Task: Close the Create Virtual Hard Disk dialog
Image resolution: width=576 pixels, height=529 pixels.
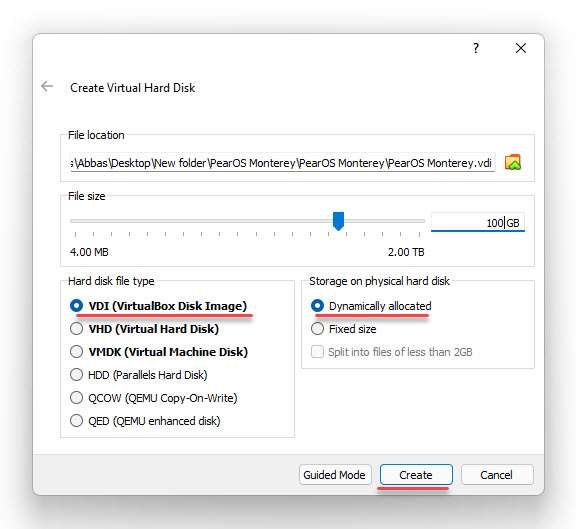Action: click(x=521, y=48)
